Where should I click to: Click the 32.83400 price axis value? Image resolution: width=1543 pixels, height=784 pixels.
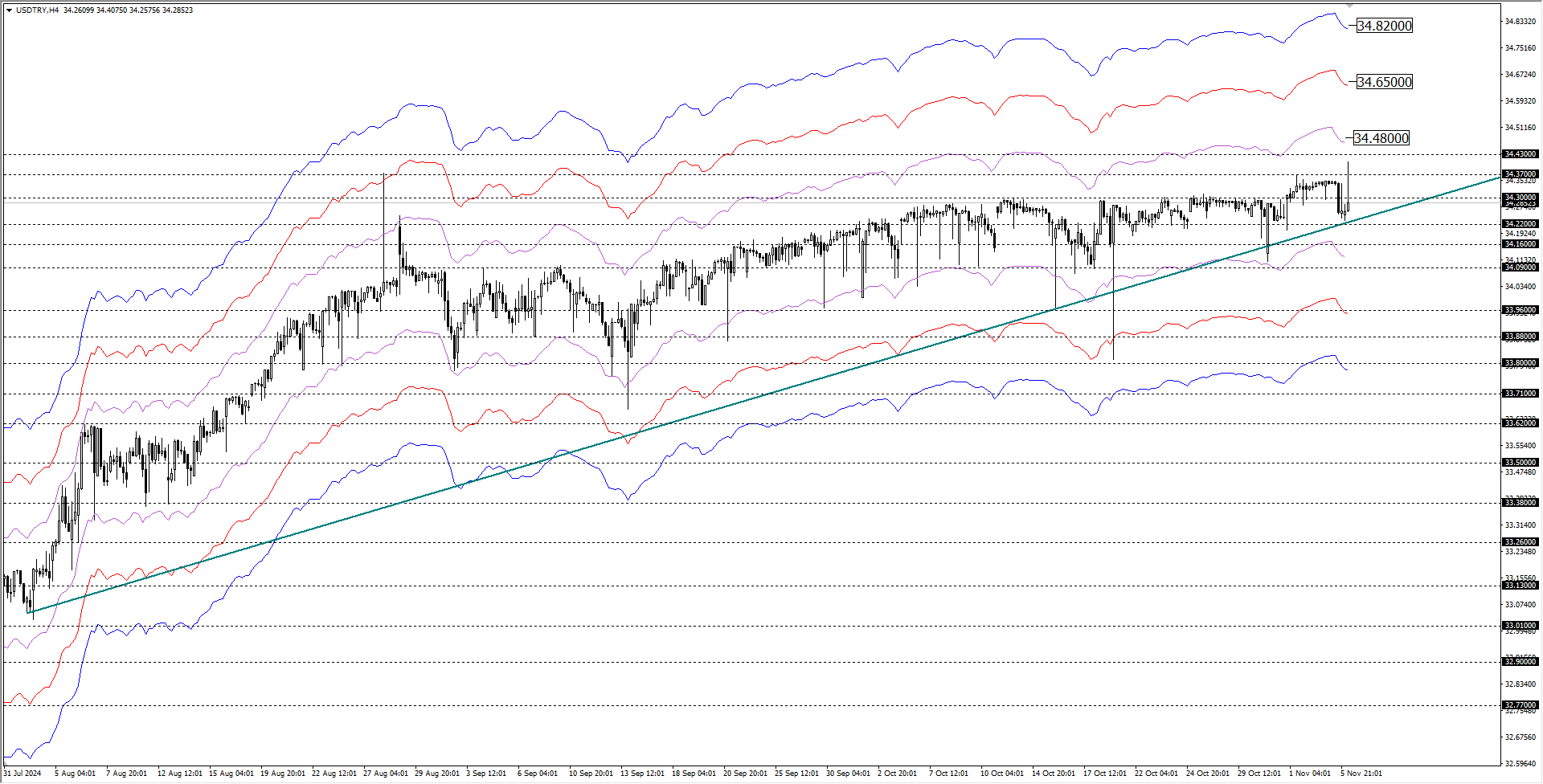coord(1520,684)
